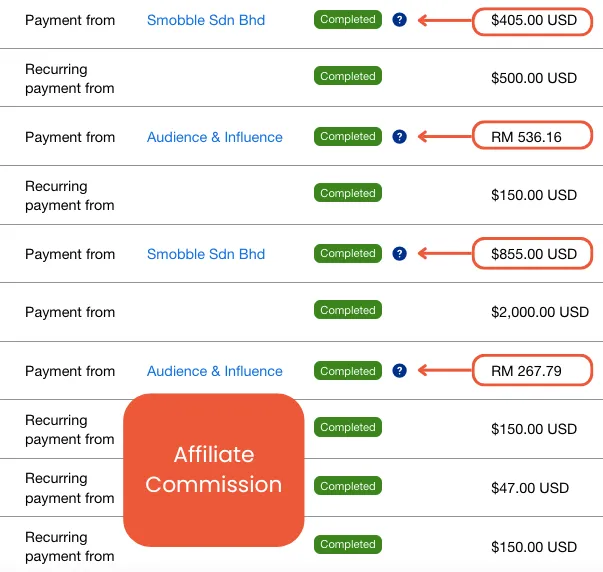
Task: Open Audience & Influence link for RM 536.16
Action: (x=215, y=137)
